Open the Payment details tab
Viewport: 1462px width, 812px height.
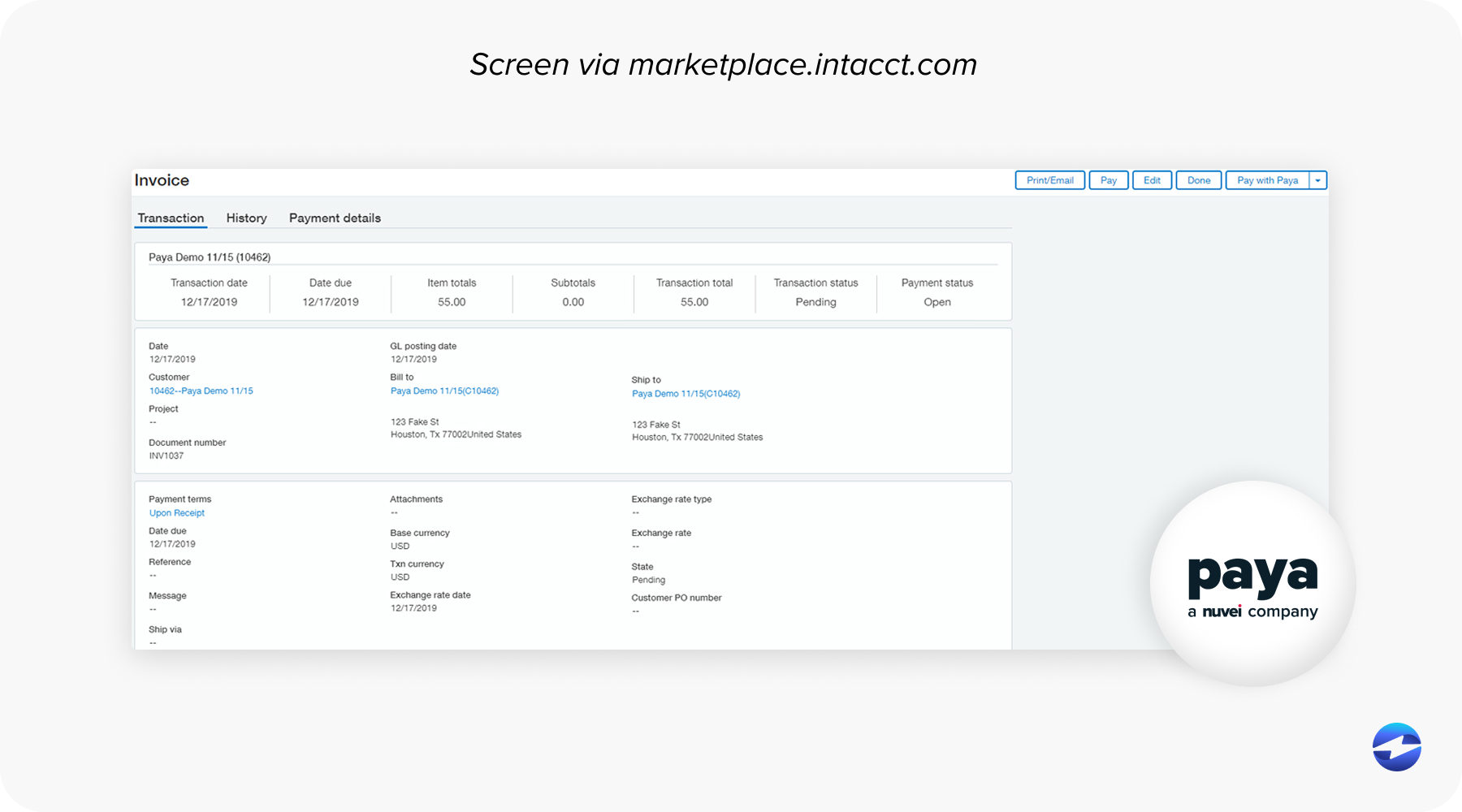tap(334, 218)
